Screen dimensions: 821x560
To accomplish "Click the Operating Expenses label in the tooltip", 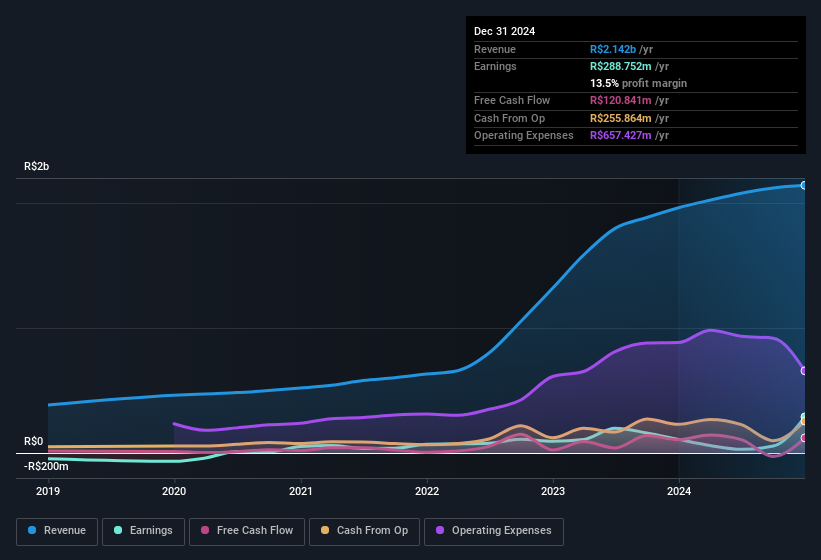I will pyautogui.click(x=524, y=136).
